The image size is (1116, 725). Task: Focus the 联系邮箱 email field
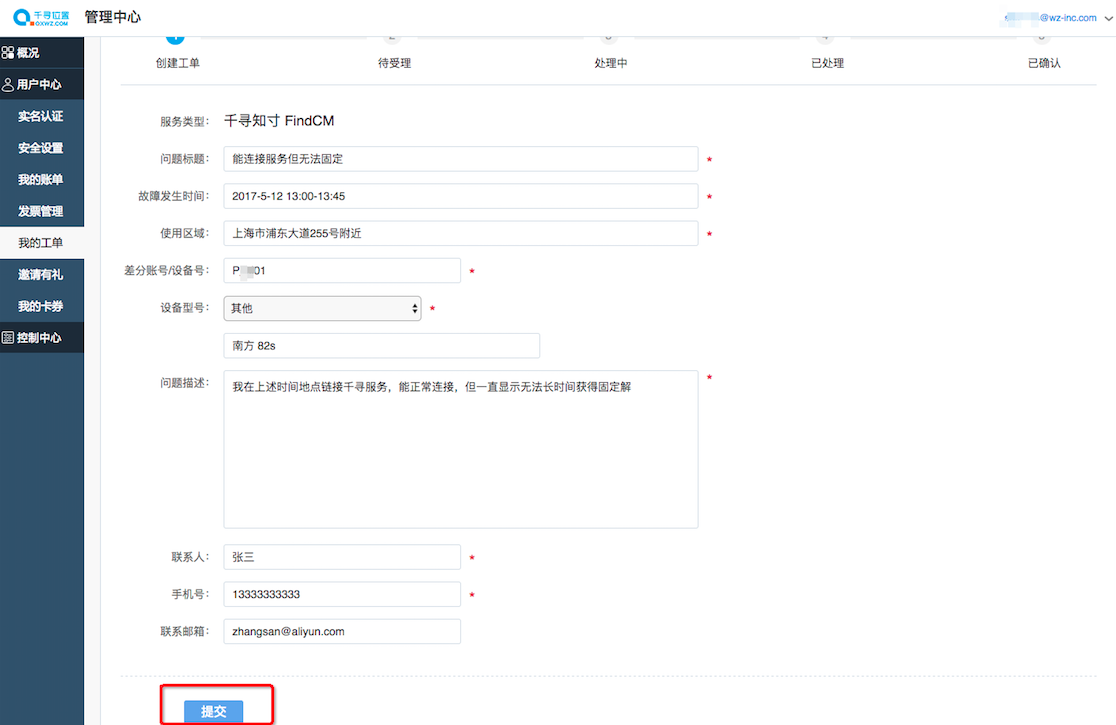(x=342, y=631)
